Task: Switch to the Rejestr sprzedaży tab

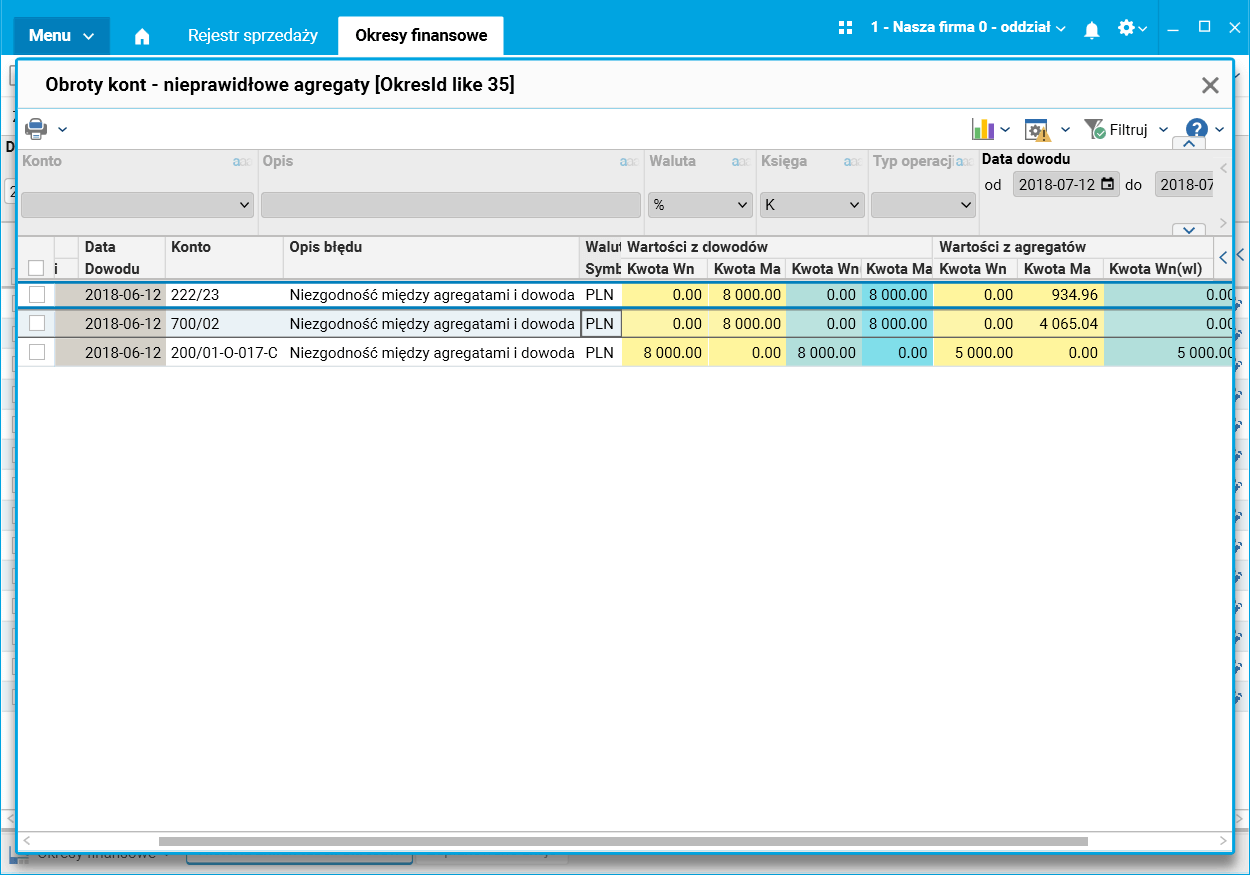Action: (x=253, y=35)
